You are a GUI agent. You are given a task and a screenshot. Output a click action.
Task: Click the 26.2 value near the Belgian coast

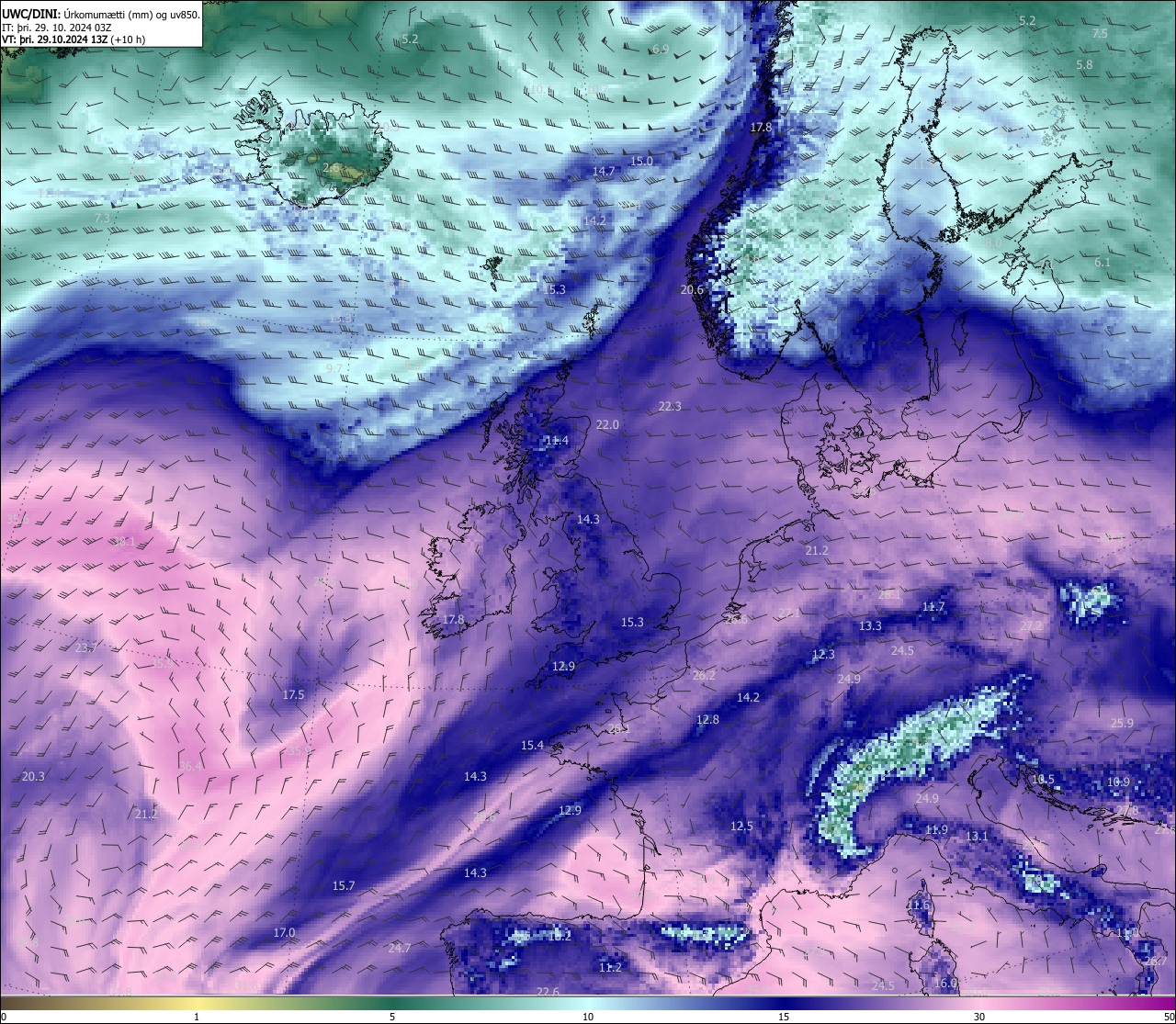[704, 676]
